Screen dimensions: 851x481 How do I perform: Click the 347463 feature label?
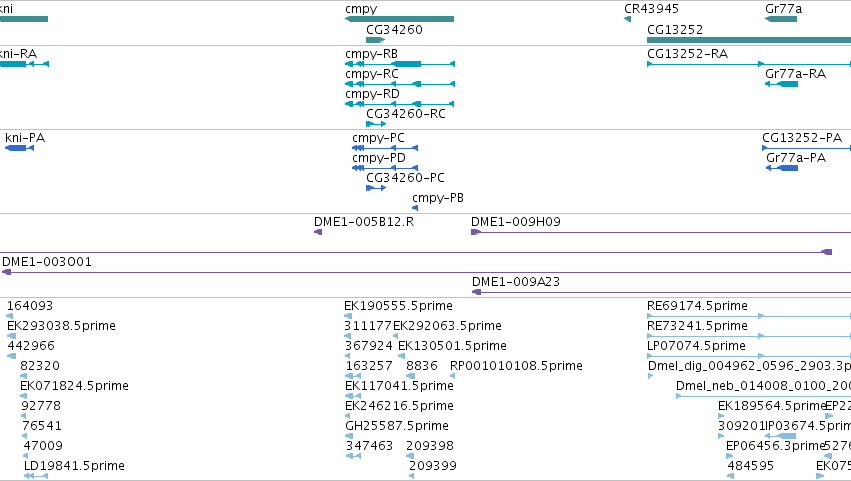pyautogui.click(x=369, y=446)
